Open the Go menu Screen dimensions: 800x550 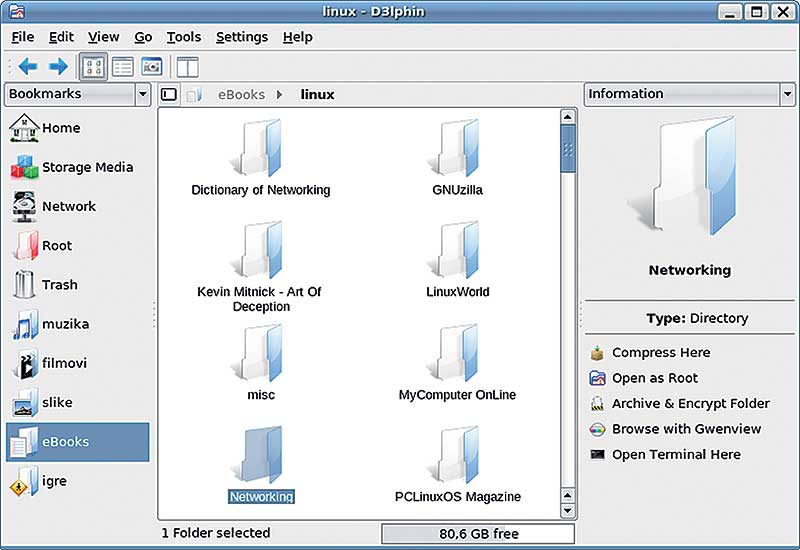(143, 37)
